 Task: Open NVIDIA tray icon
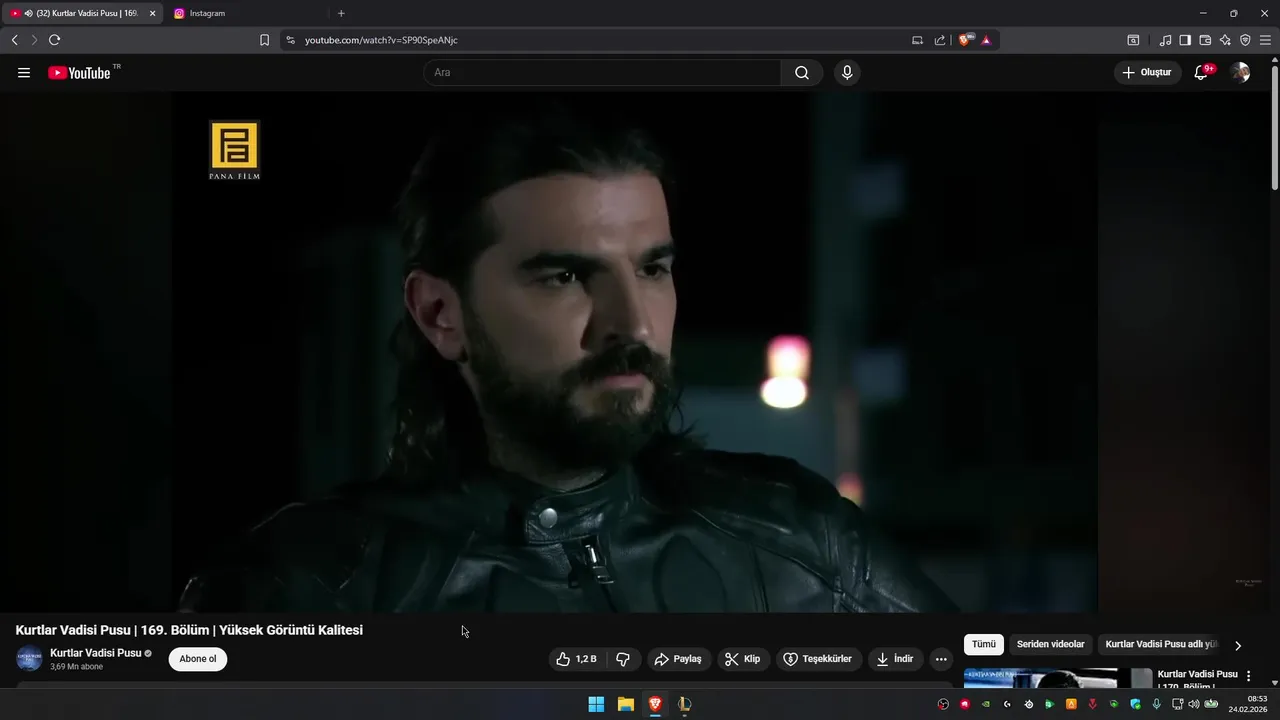986,704
